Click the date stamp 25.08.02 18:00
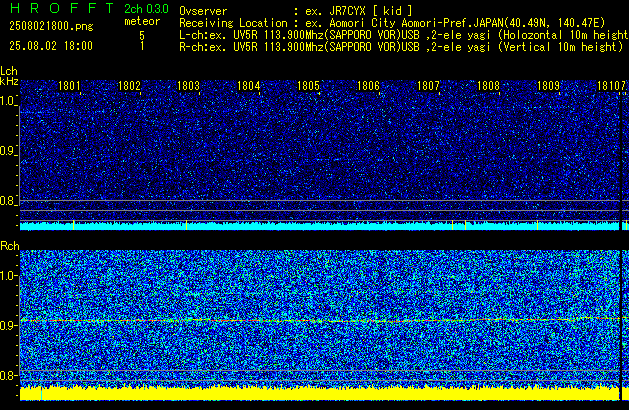Viewport: 629px width, 410px height. pos(51,46)
